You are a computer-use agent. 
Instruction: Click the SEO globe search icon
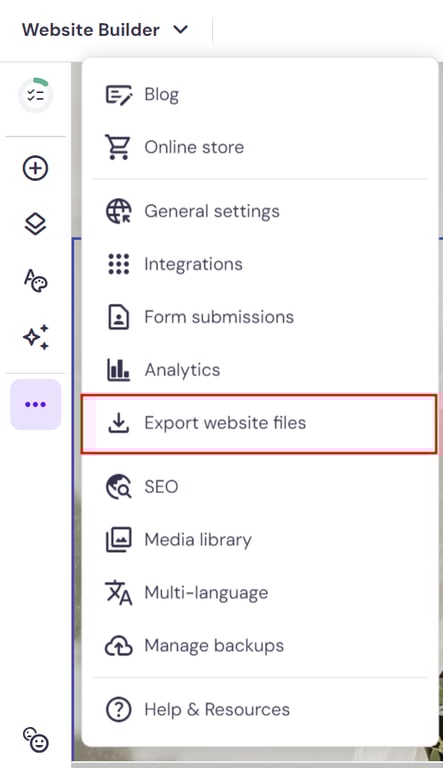click(119, 487)
